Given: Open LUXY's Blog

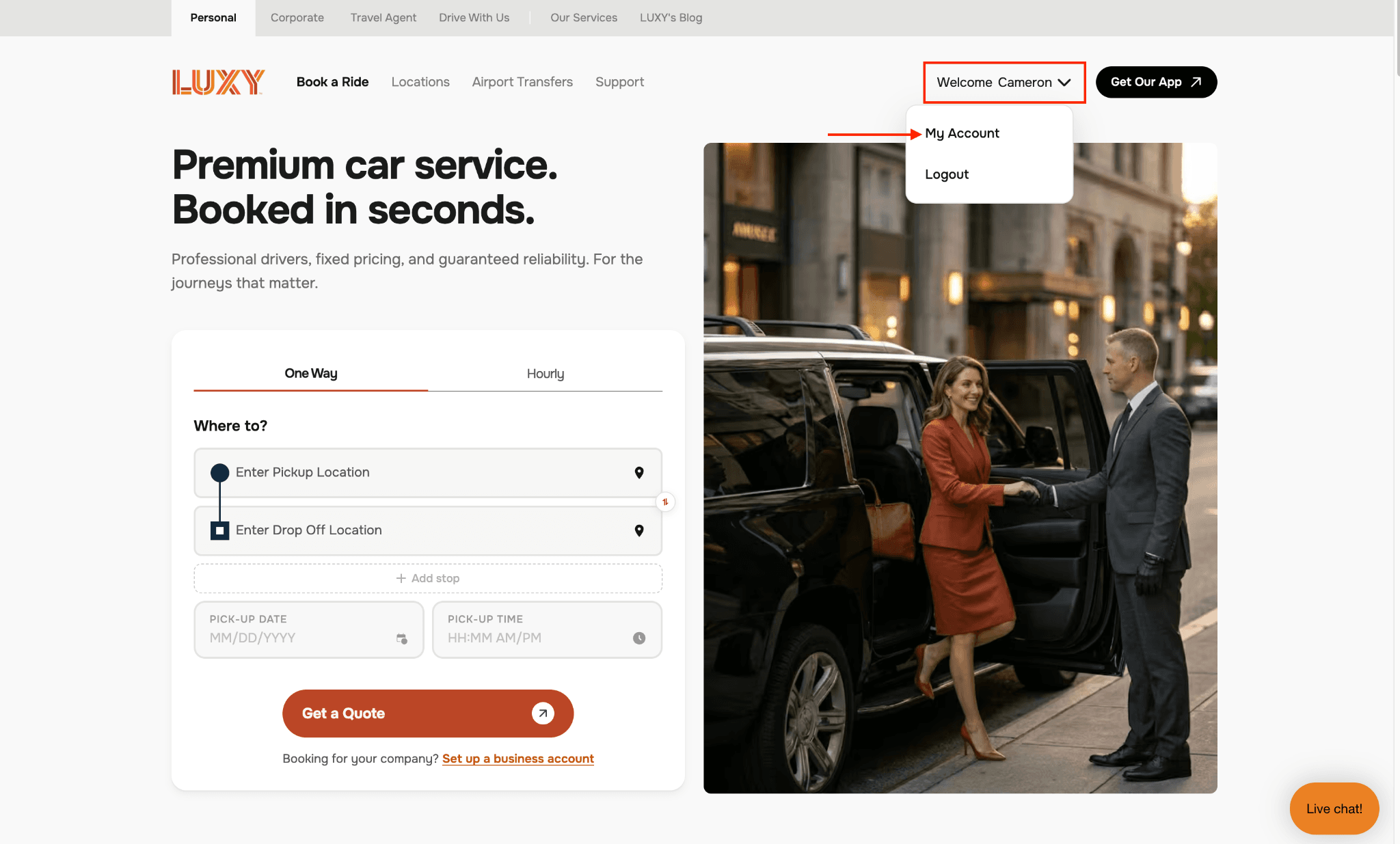Looking at the screenshot, I should (671, 18).
